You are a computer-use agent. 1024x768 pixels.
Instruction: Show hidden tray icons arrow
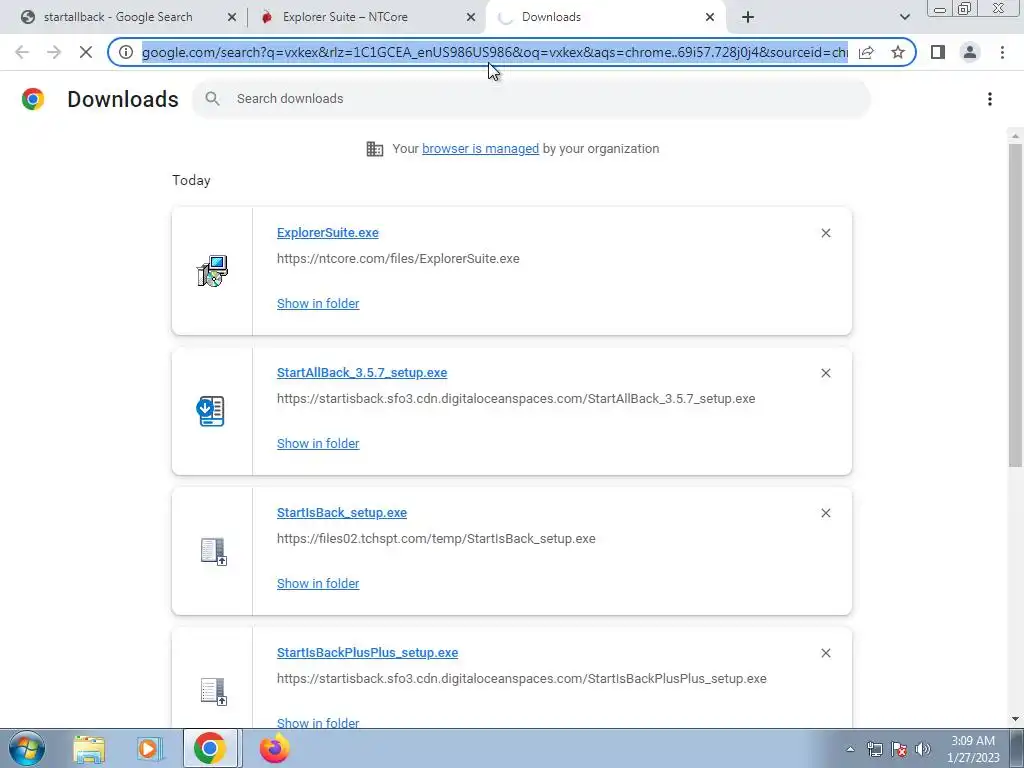tap(850, 749)
